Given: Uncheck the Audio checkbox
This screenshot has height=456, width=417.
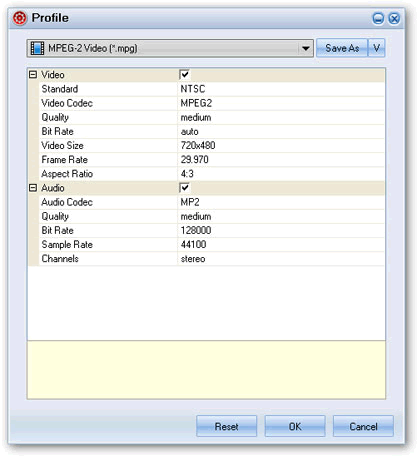Looking at the screenshot, I should (x=184, y=188).
